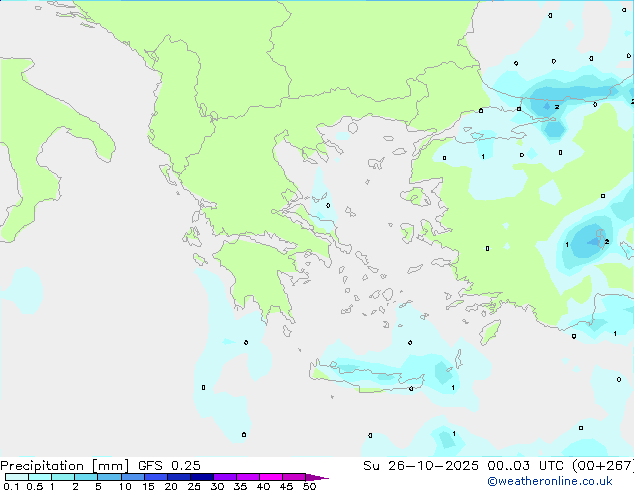This screenshot has width=634, height=490.
Task: Select the 40–45 mm magenta legend swatch
Action: point(271,477)
